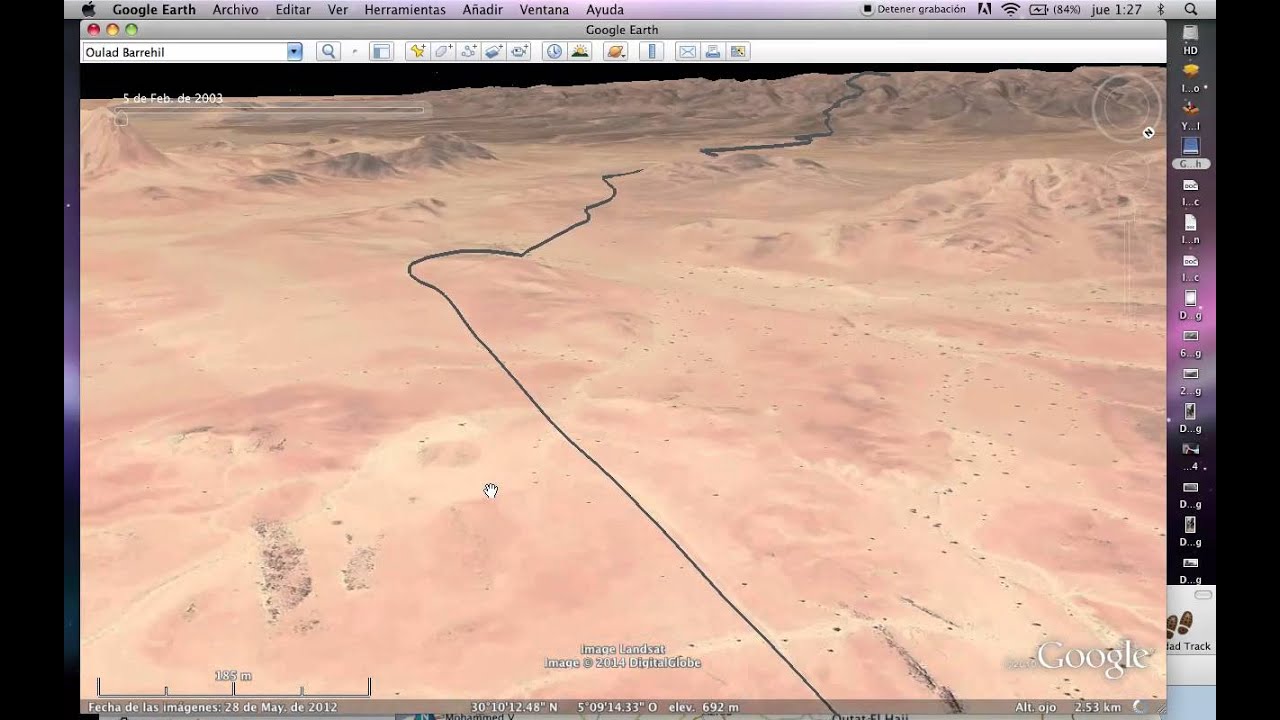Viewport: 1280px width, 720px height.
Task: Click the historical imagery time slider track
Action: pyautogui.click(x=270, y=109)
